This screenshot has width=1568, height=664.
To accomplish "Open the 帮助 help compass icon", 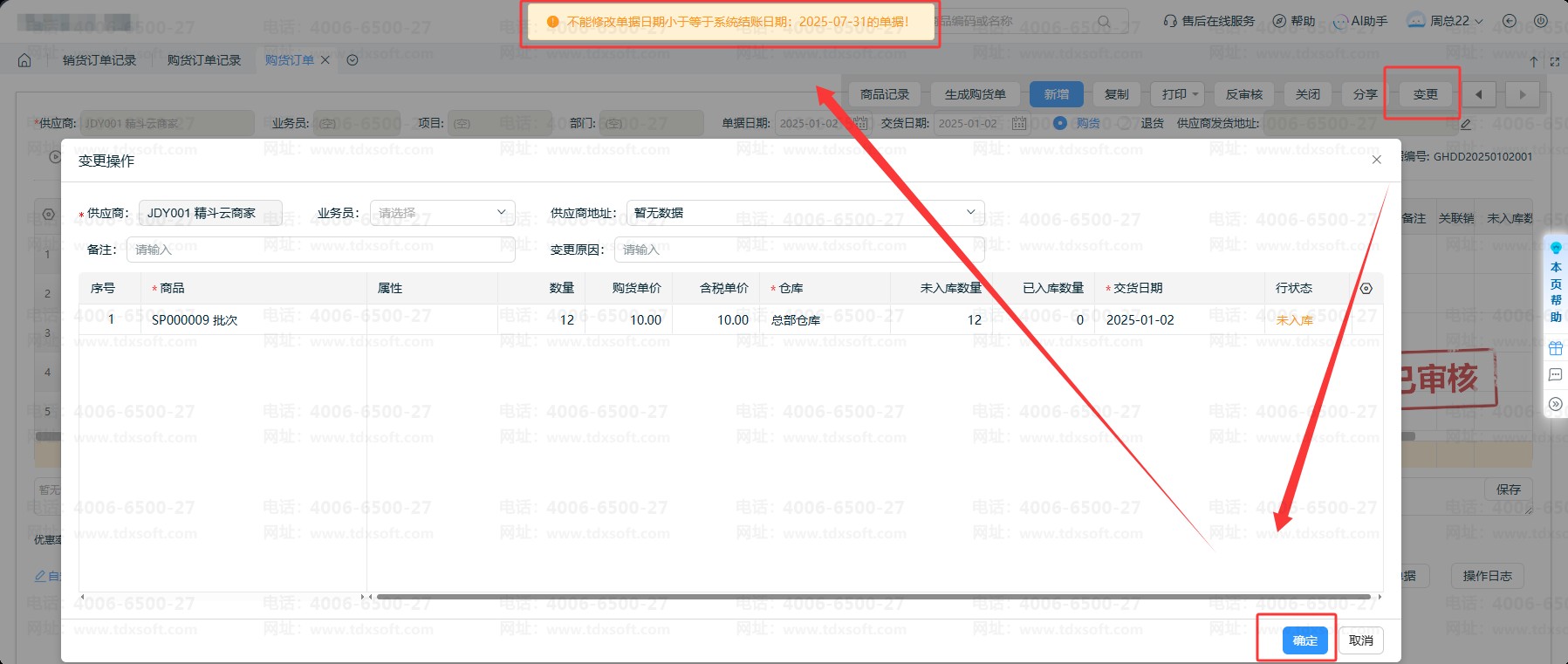I will [1279, 21].
